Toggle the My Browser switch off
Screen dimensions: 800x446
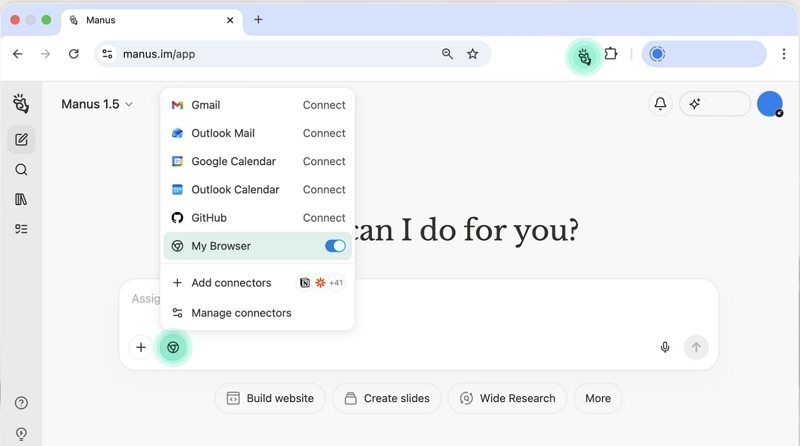(335, 246)
